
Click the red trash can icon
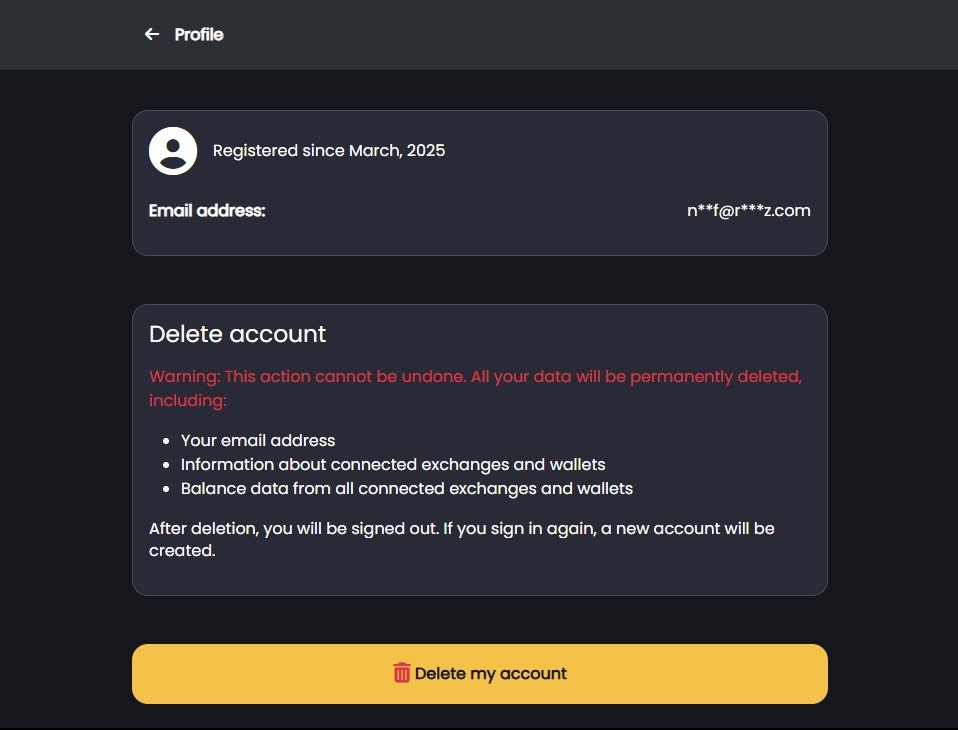[x=401, y=673]
